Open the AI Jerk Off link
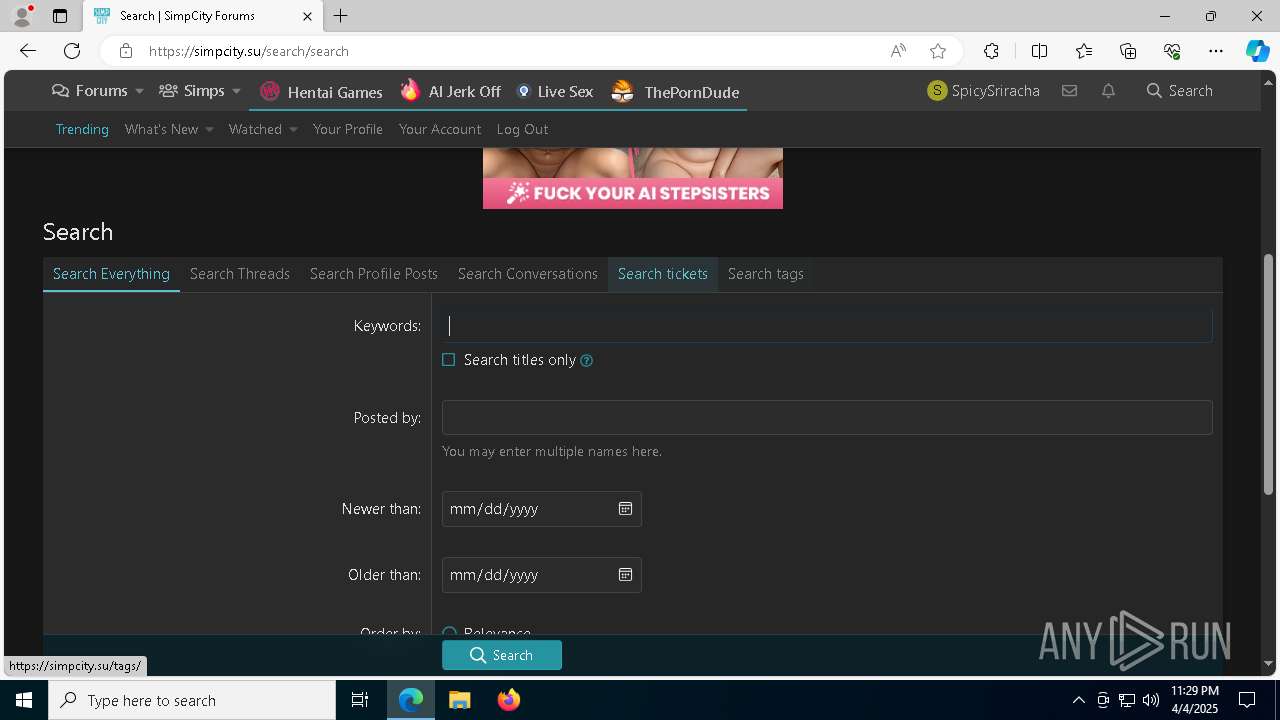 (x=451, y=91)
